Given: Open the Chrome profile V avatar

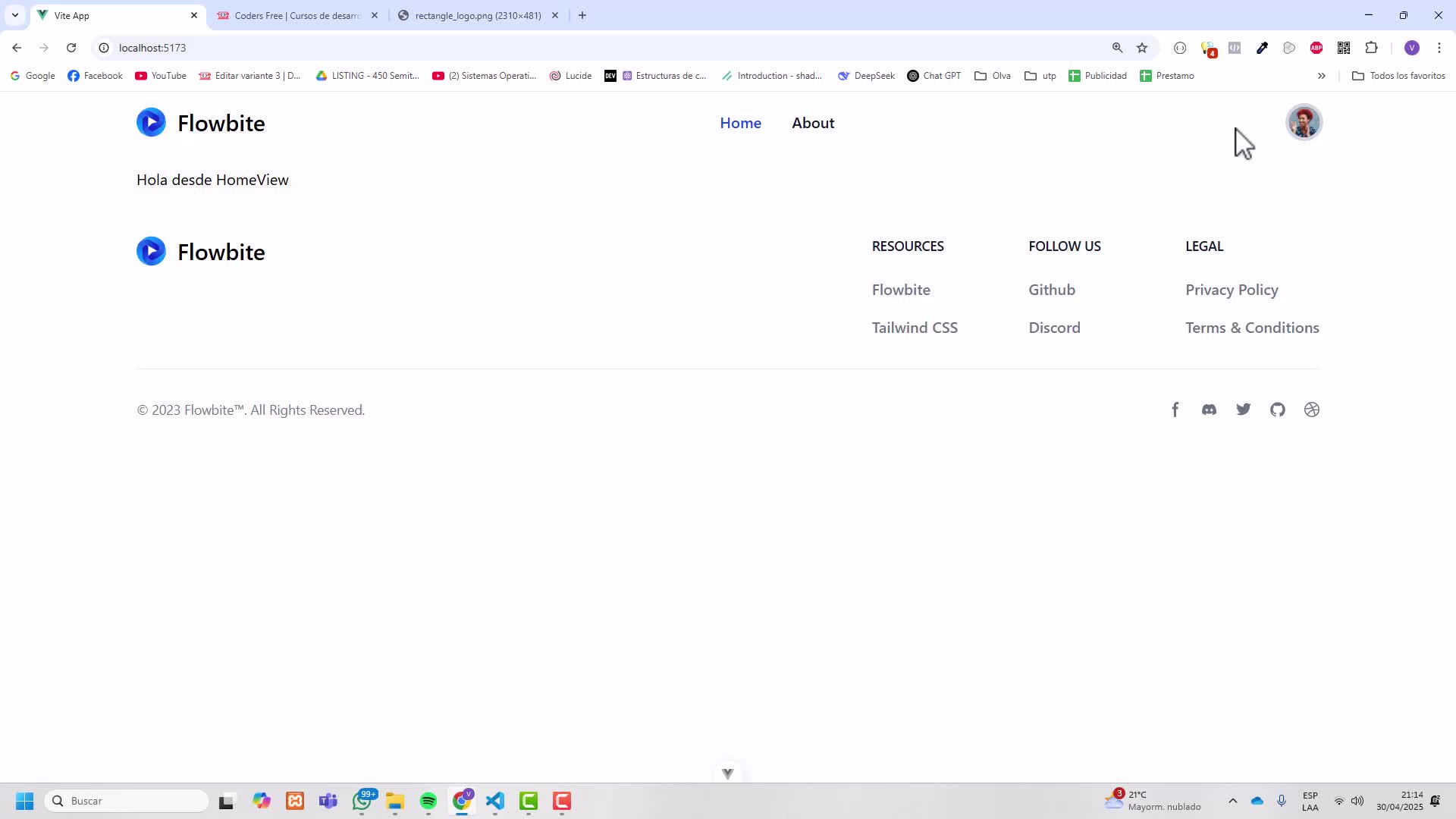Looking at the screenshot, I should coord(1411,48).
